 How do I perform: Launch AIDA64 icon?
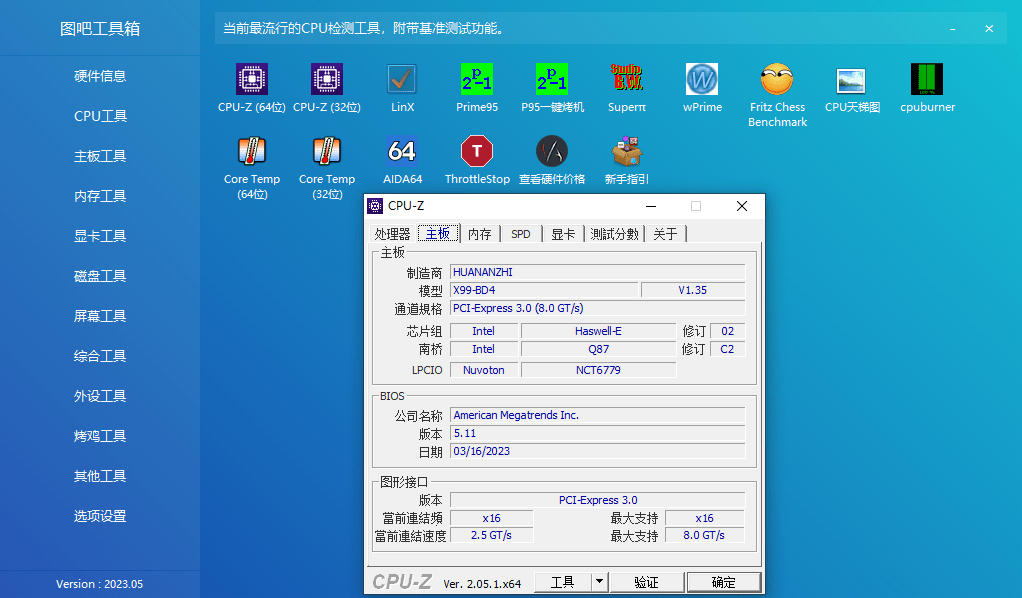click(x=402, y=151)
